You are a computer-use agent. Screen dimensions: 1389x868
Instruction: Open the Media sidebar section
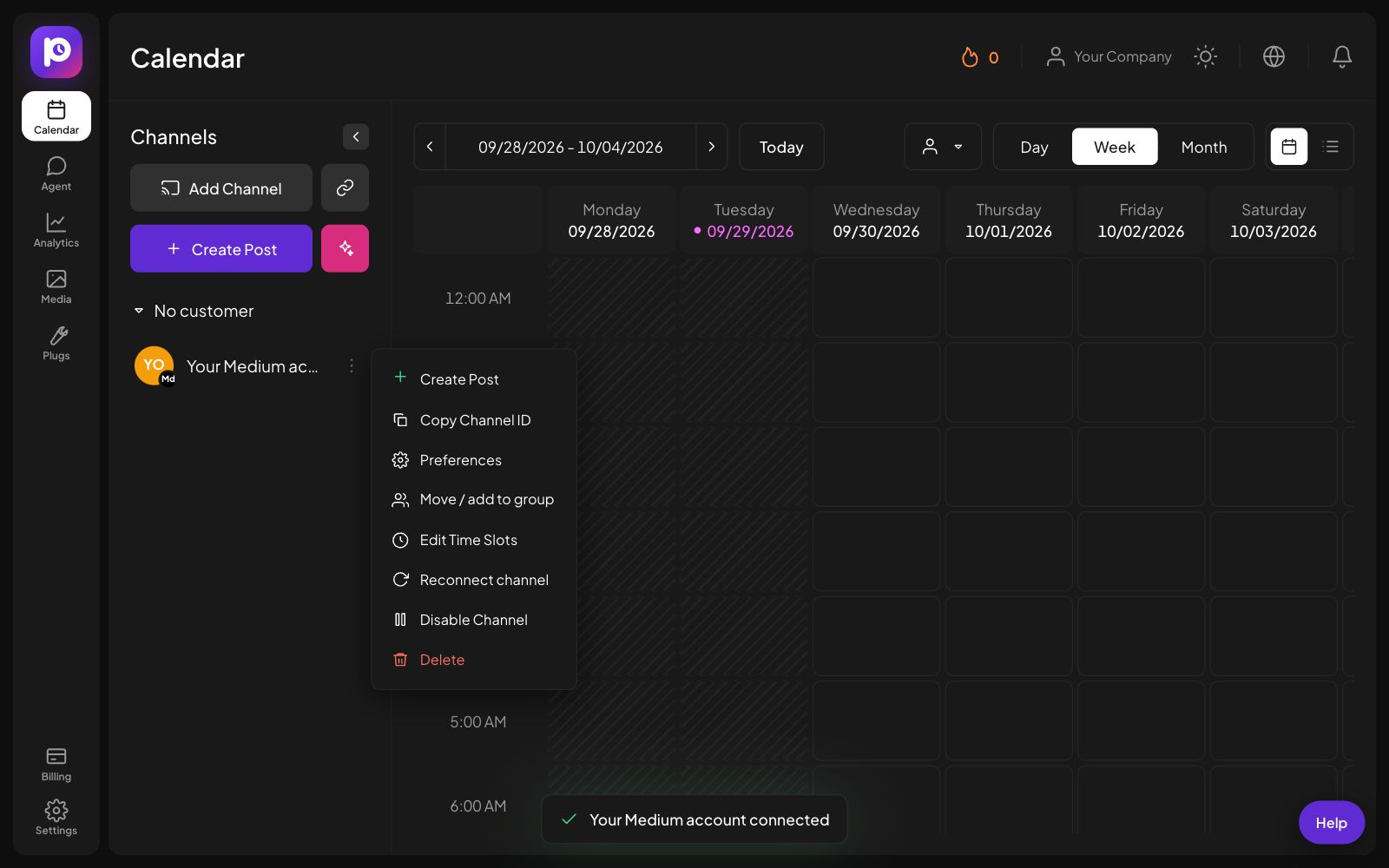(x=56, y=286)
